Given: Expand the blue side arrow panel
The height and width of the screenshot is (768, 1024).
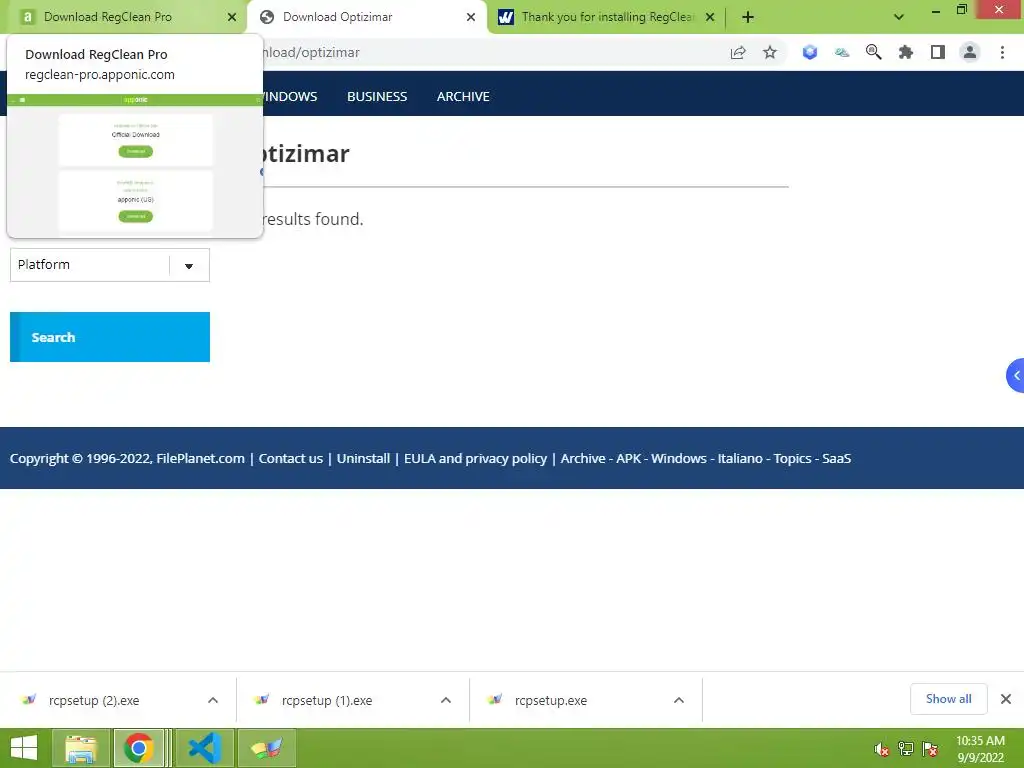Looking at the screenshot, I should pos(1016,376).
